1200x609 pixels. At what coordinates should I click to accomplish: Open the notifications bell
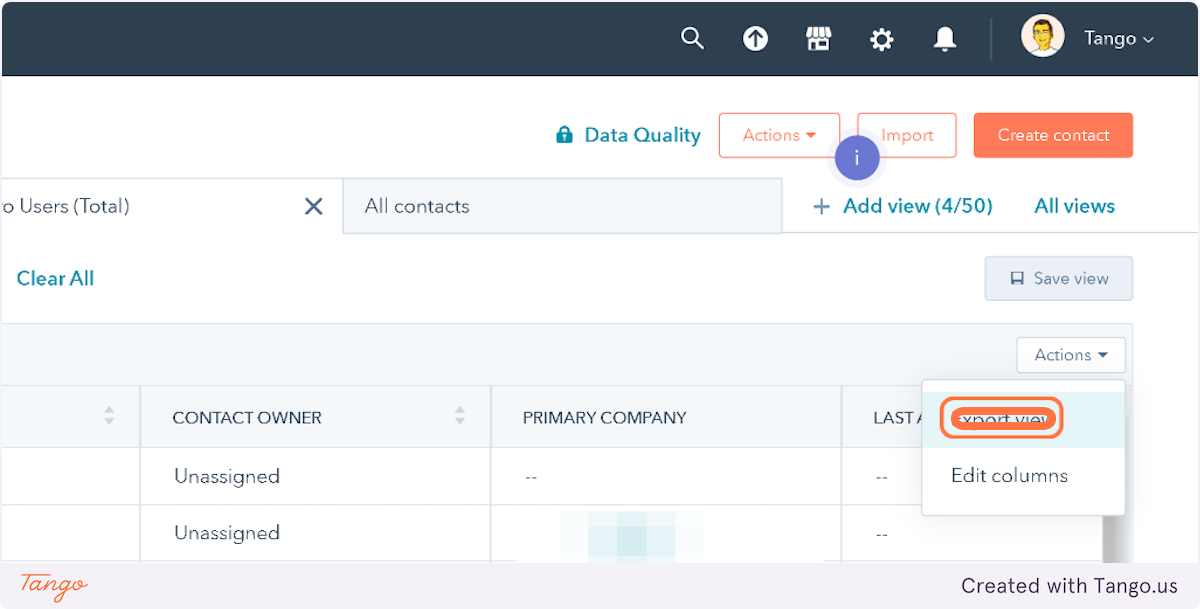pyautogui.click(x=944, y=39)
